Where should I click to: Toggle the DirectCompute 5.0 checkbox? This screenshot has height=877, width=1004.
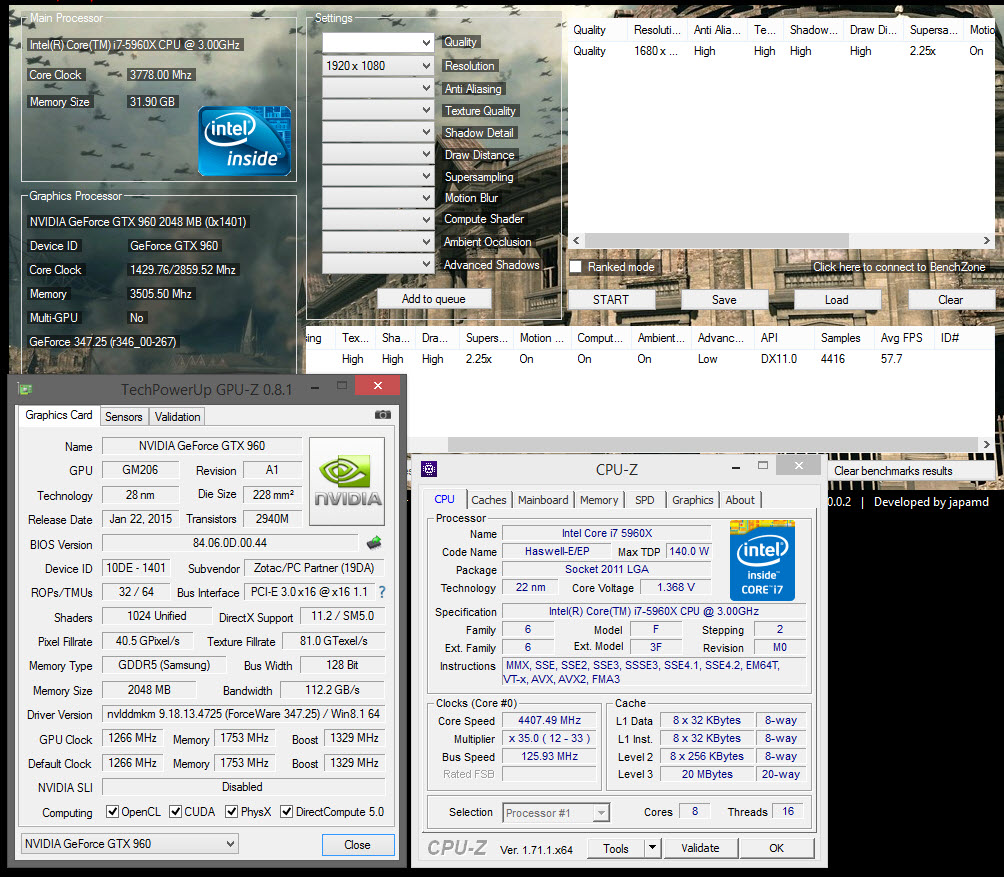286,812
